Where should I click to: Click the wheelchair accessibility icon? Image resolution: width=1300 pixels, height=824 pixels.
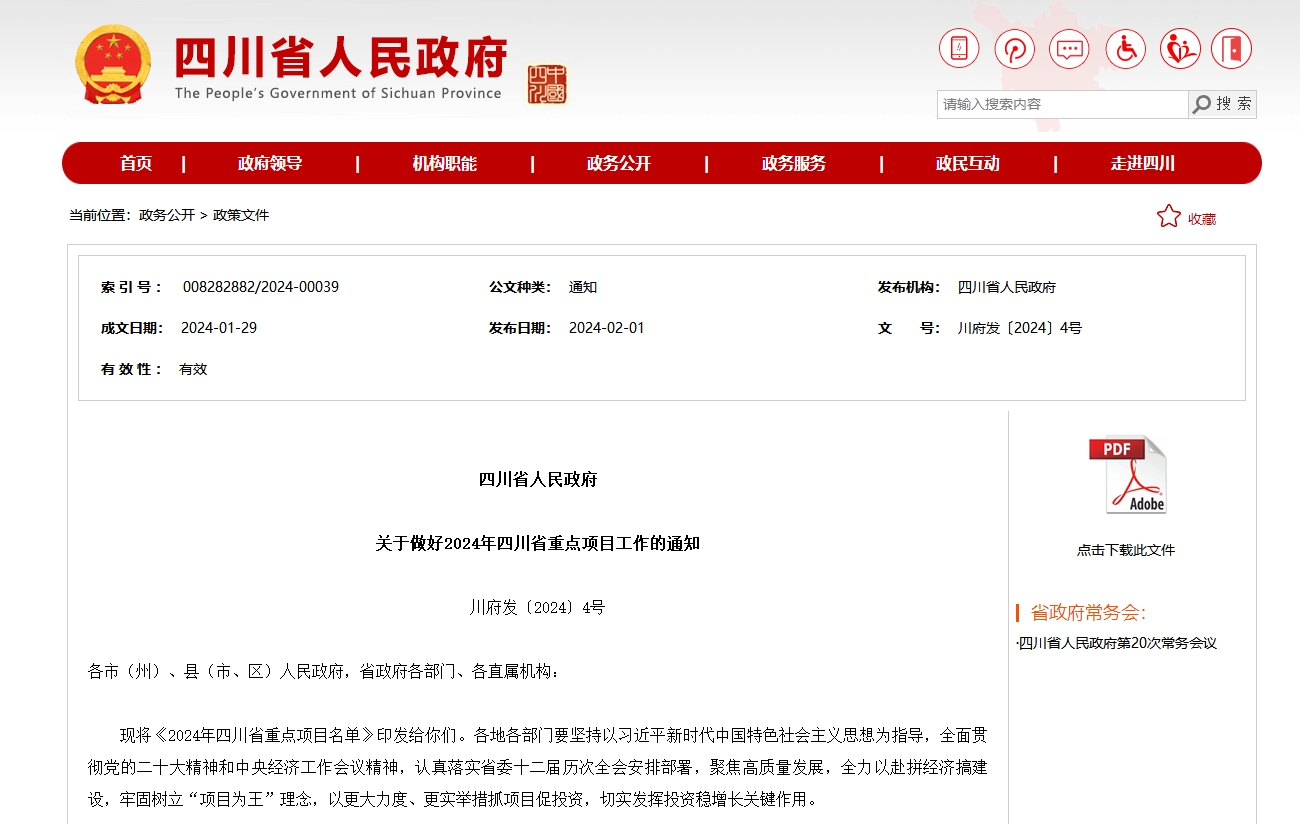click(1126, 48)
